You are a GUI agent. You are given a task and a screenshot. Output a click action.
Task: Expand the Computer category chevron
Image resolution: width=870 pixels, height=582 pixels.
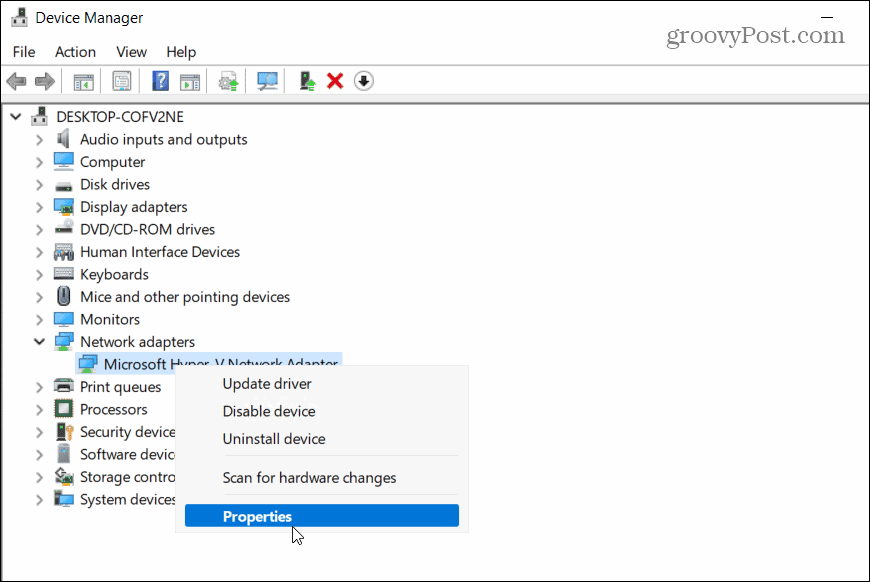point(39,163)
